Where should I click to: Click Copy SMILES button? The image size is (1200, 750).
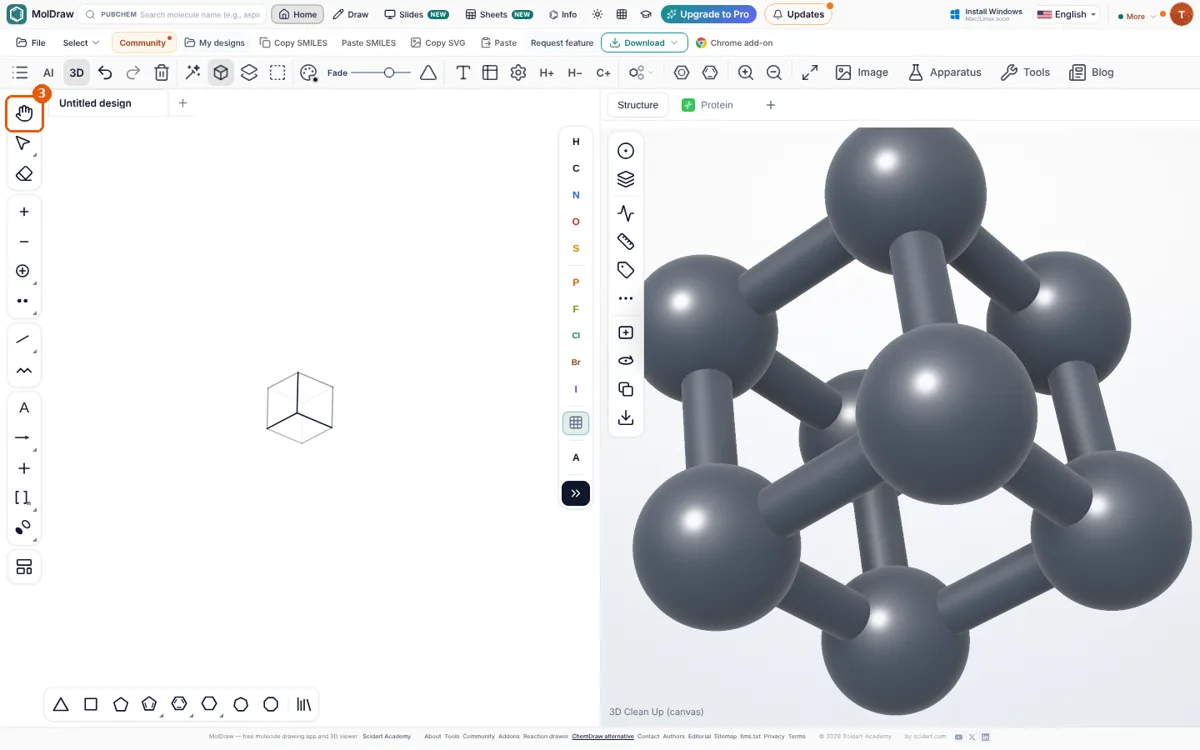(x=293, y=43)
